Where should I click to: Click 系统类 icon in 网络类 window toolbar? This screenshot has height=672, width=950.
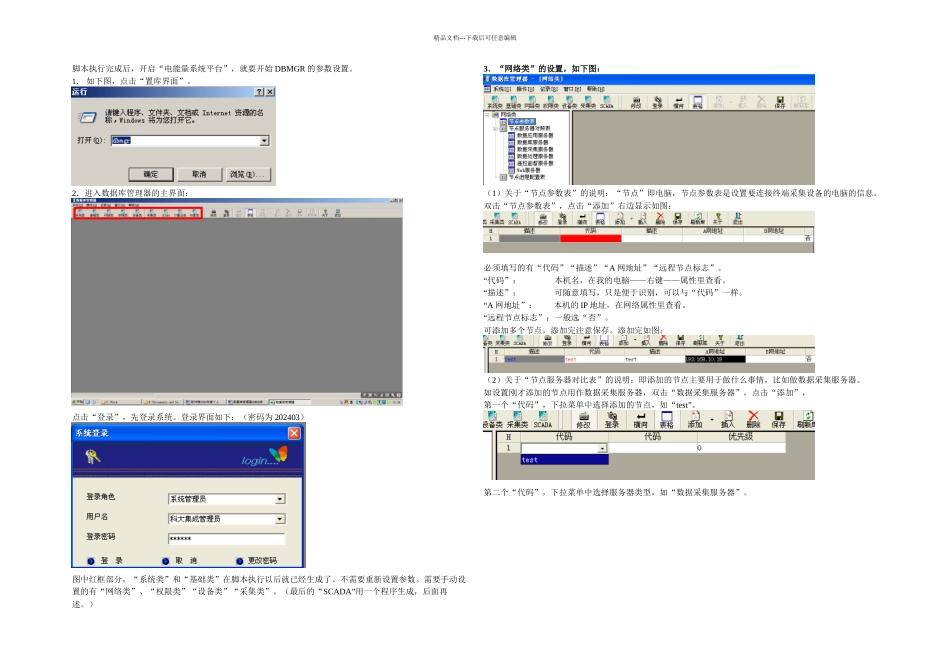494,102
